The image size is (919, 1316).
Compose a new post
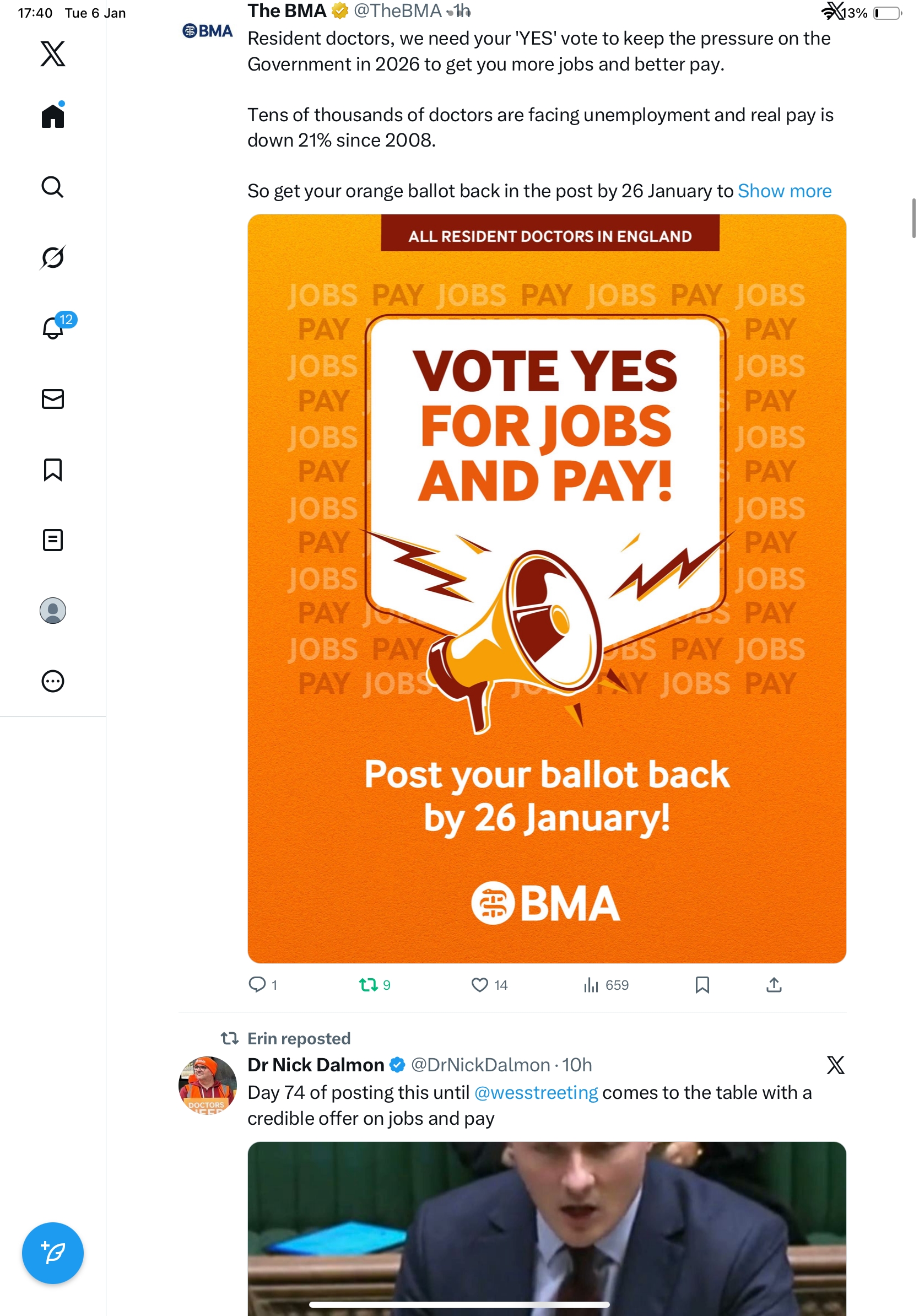pyautogui.click(x=53, y=1253)
